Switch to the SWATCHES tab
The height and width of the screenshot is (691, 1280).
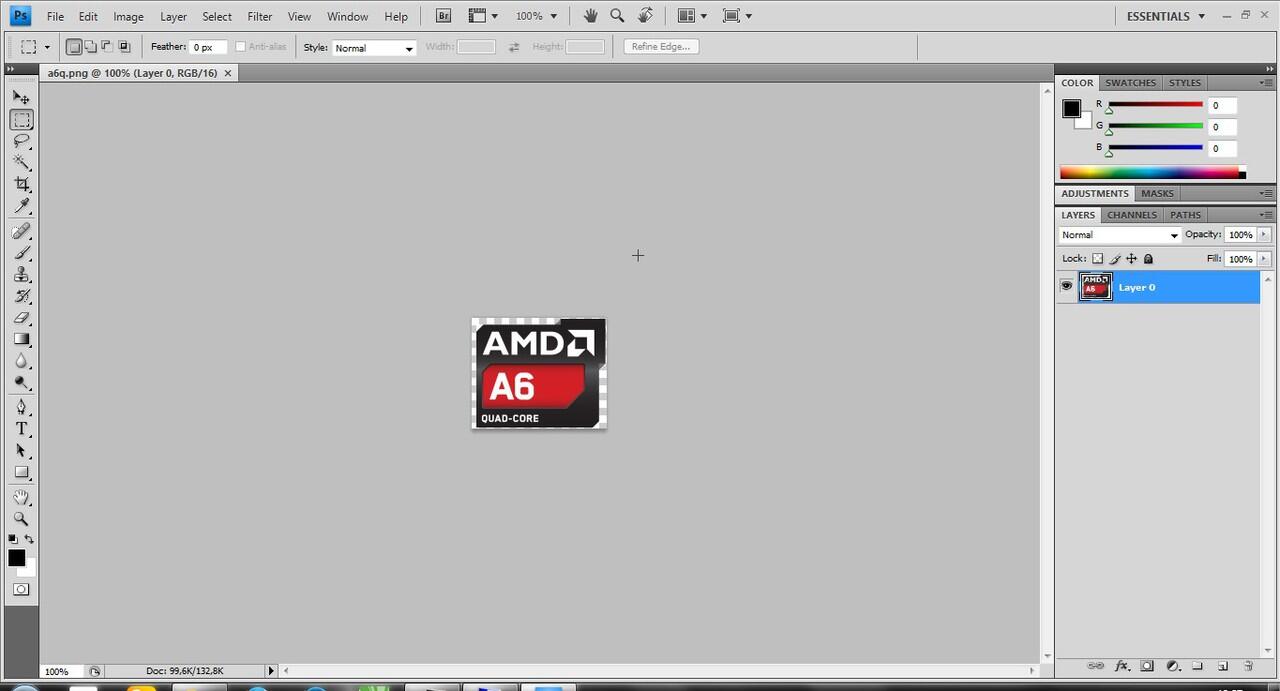[x=1131, y=83]
